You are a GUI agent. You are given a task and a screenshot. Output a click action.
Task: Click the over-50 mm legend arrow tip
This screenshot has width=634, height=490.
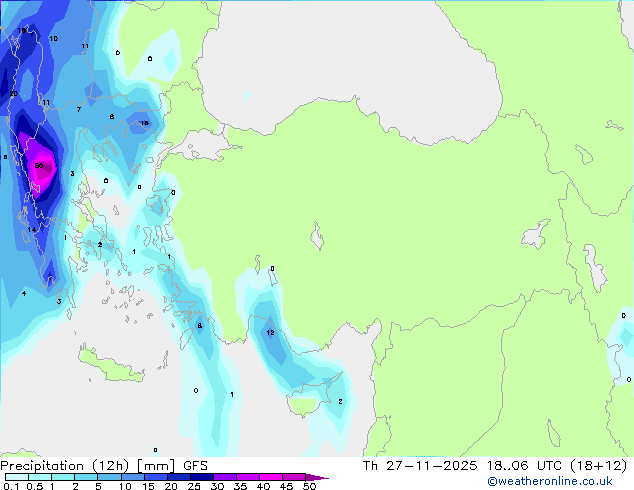[x=317, y=477]
